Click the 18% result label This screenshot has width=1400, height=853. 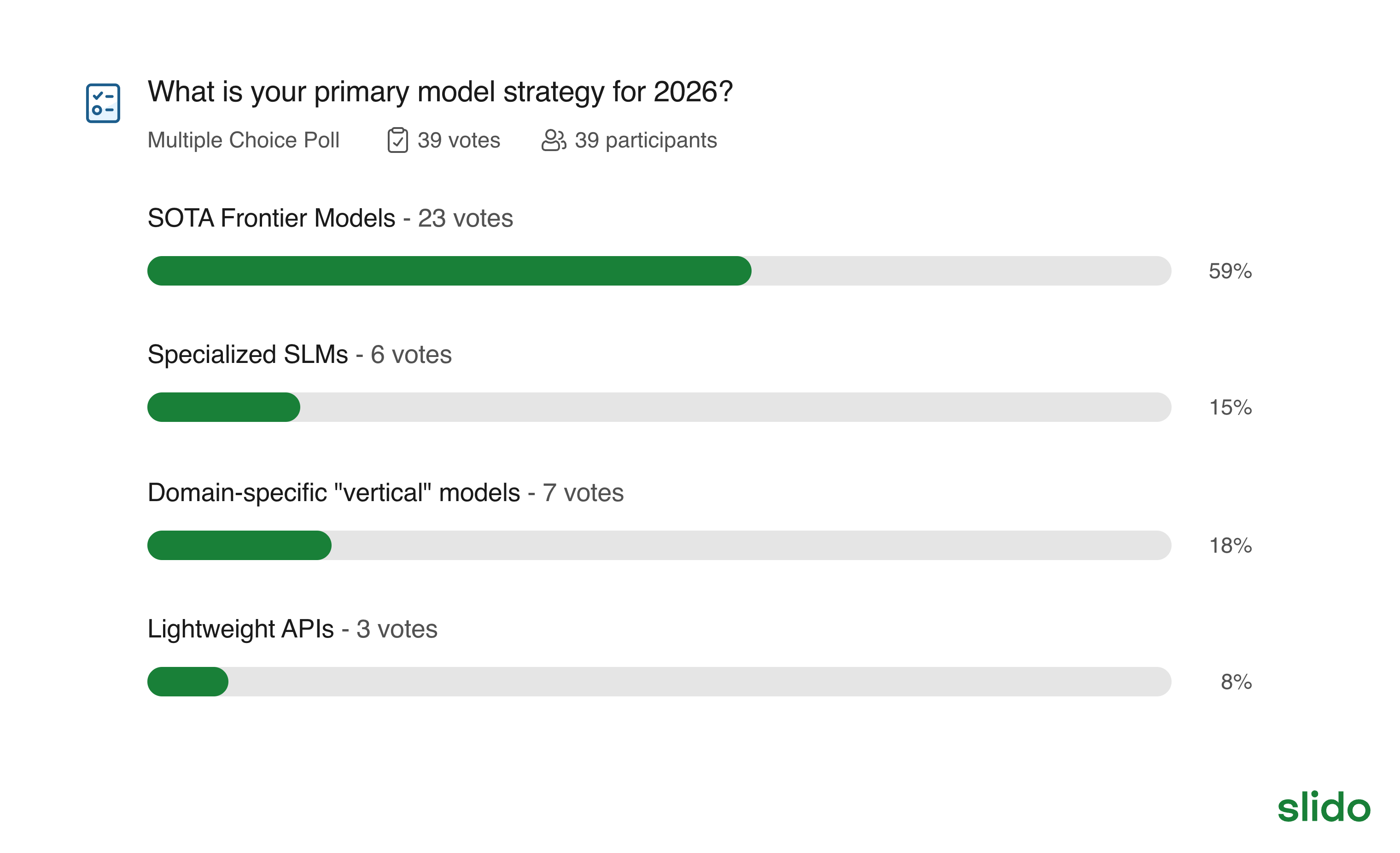1230,545
